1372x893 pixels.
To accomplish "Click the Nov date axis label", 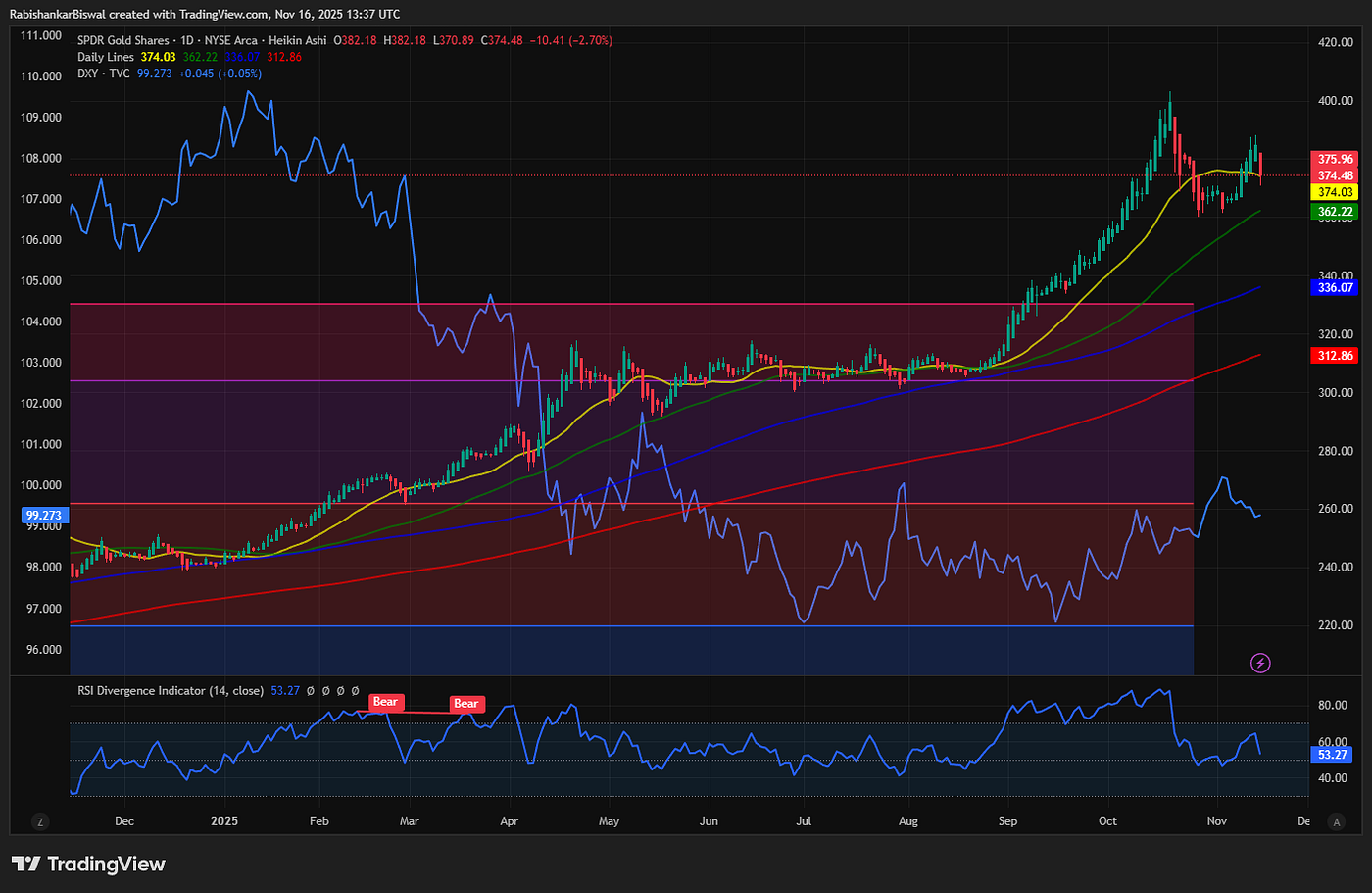I will click(1216, 821).
